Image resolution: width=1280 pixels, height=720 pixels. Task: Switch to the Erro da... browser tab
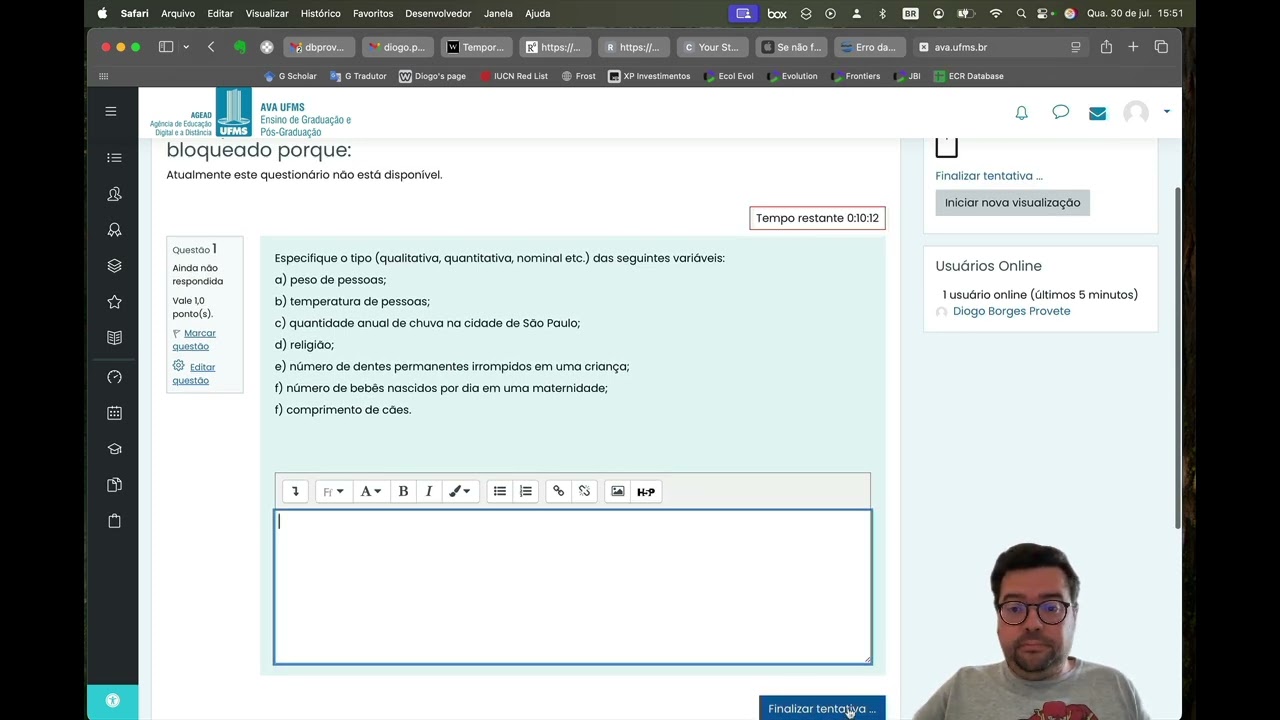tap(870, 47)
